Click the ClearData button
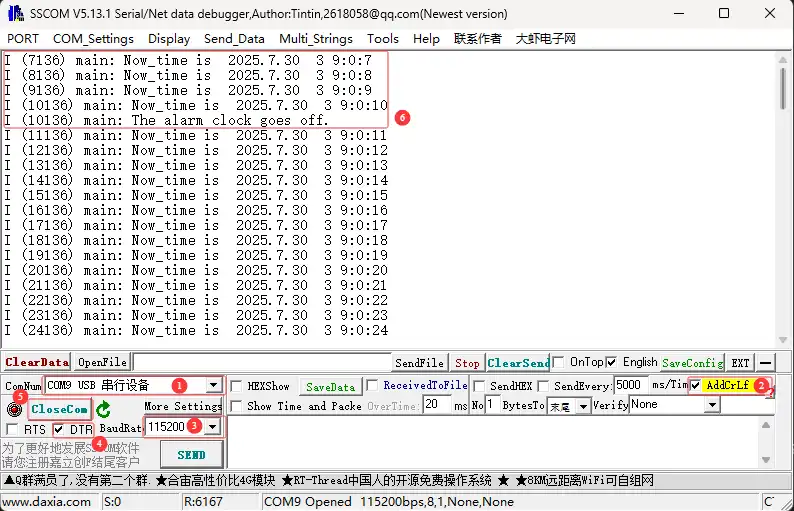Viewport: 794px width, 511px height. coord(37,362)
